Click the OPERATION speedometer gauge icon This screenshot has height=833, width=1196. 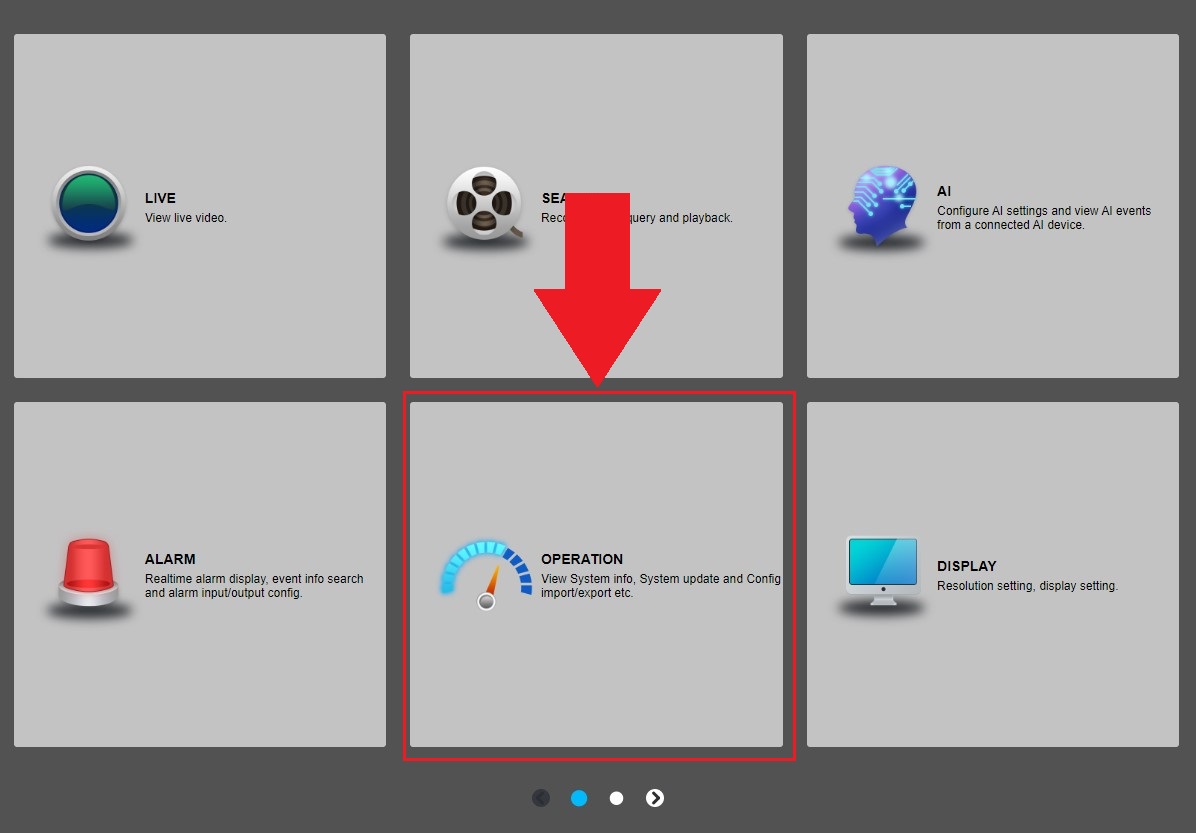pyautogui.click(x=486, y=576)
